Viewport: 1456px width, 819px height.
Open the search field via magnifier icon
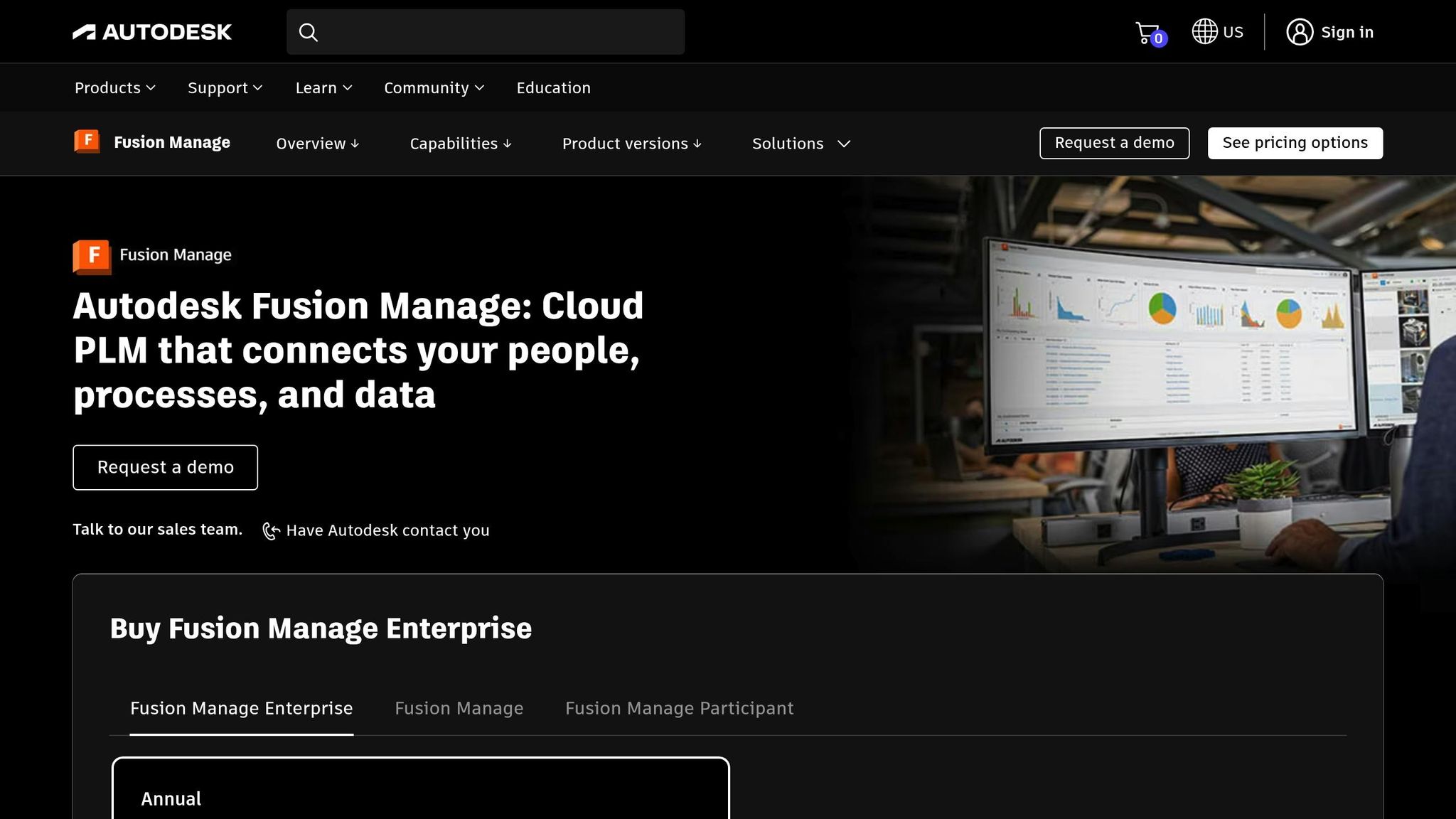(x=309, y=32)
